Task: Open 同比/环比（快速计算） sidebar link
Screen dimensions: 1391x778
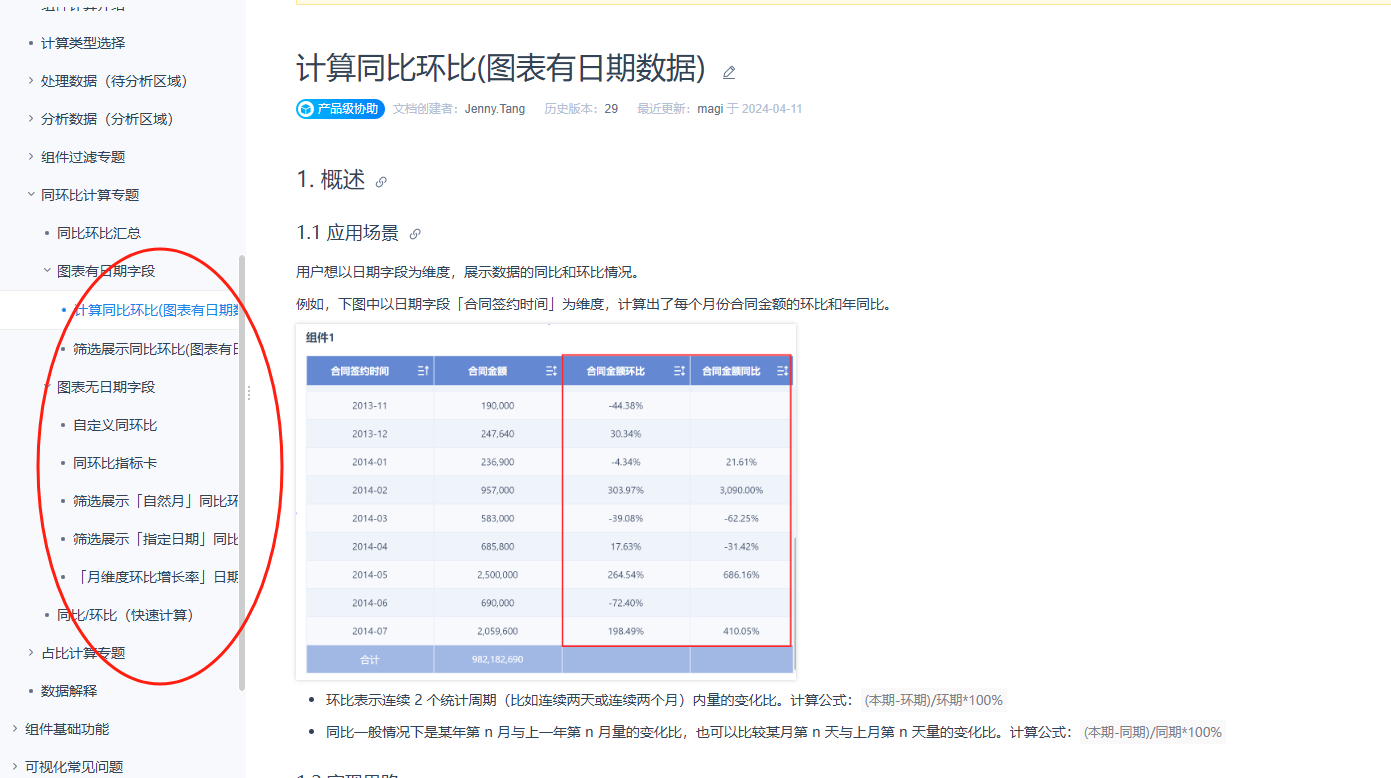Action: click(124, 615)
